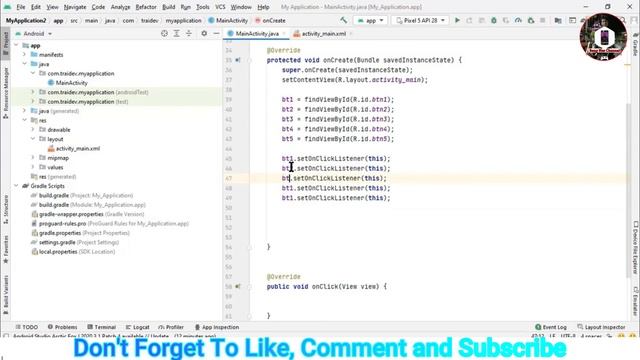
Task: Click the Apply Code Changes icon
Action: click(481, 20)
